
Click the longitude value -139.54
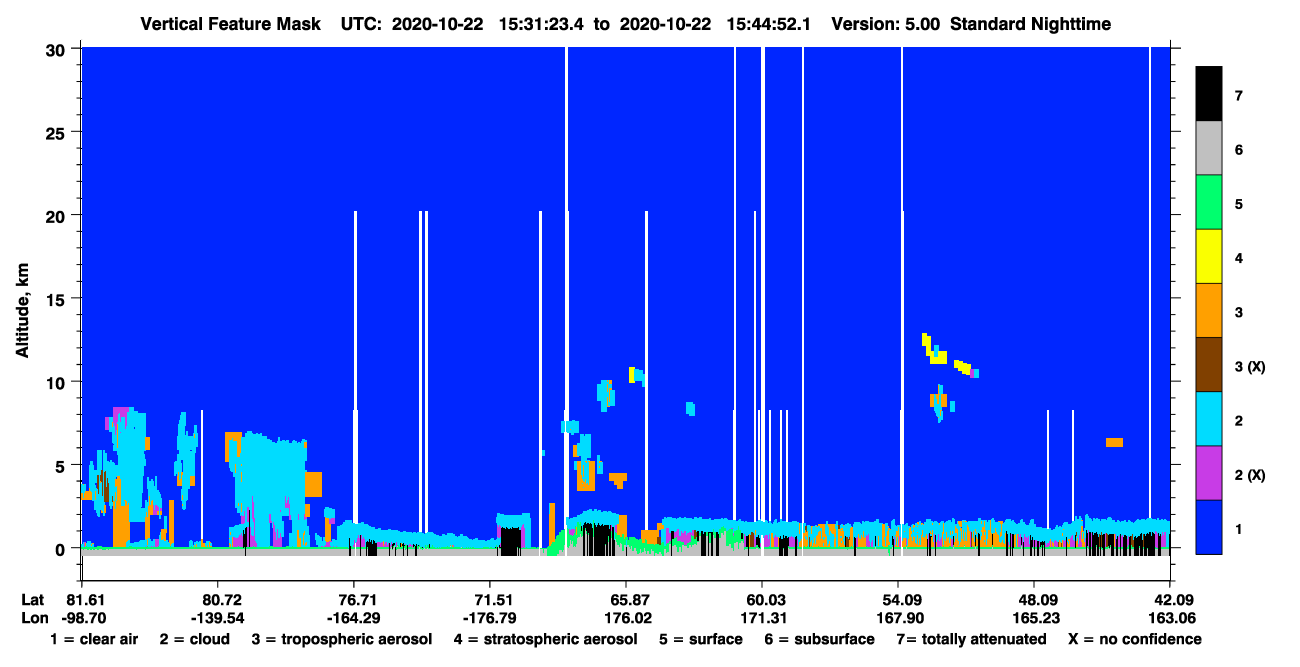[218, 618]
